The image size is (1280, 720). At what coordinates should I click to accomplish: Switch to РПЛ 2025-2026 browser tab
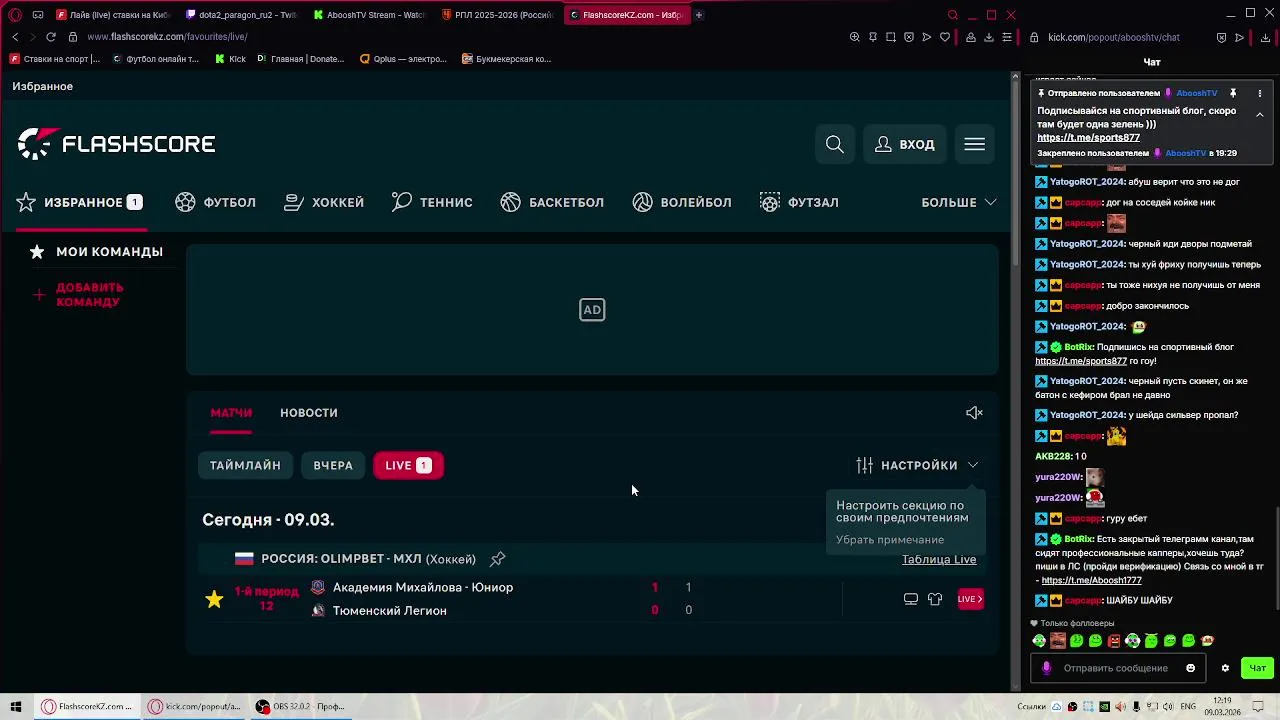(x=496, y=15)
